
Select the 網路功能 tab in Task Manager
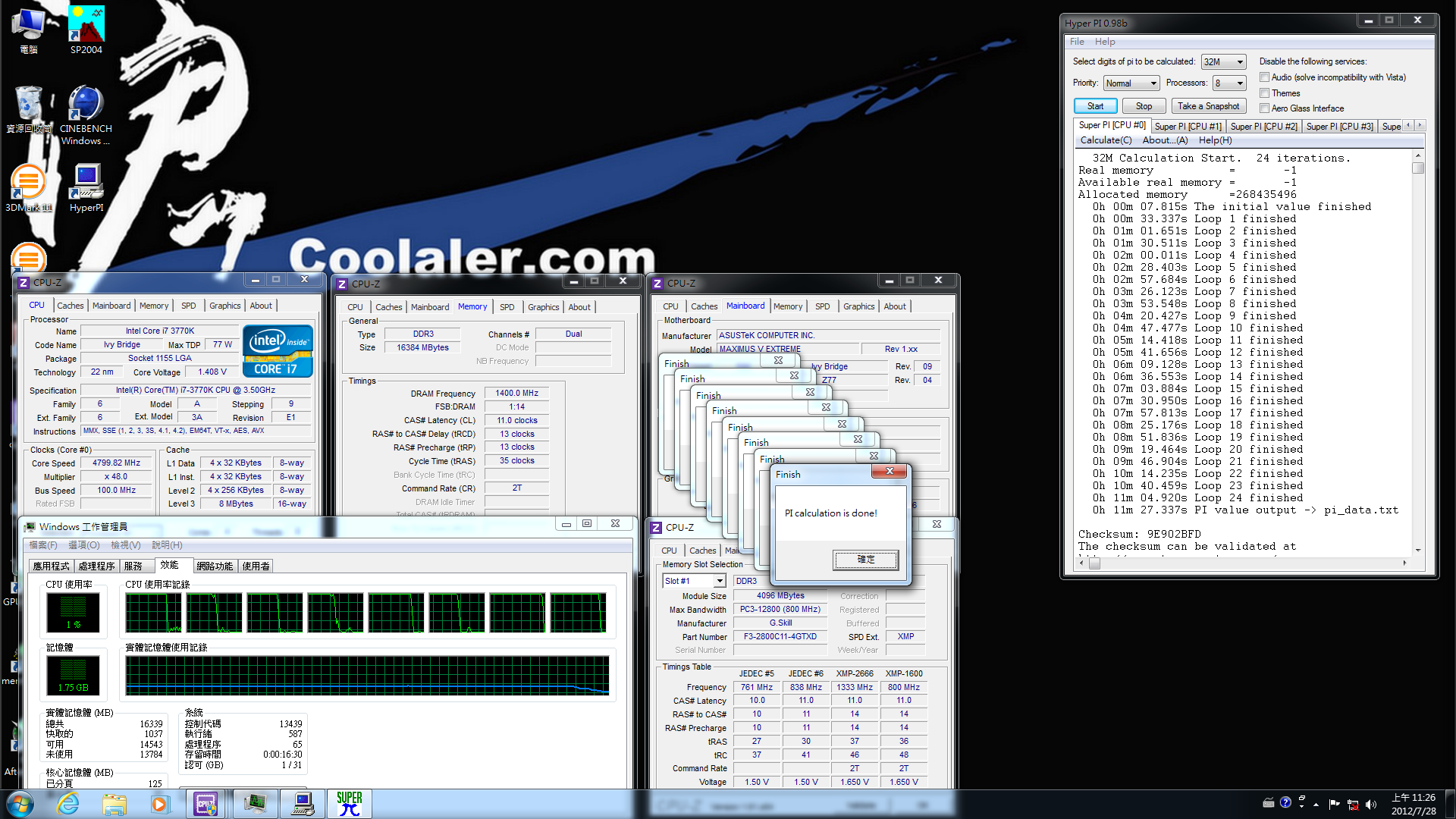point(215,566)
